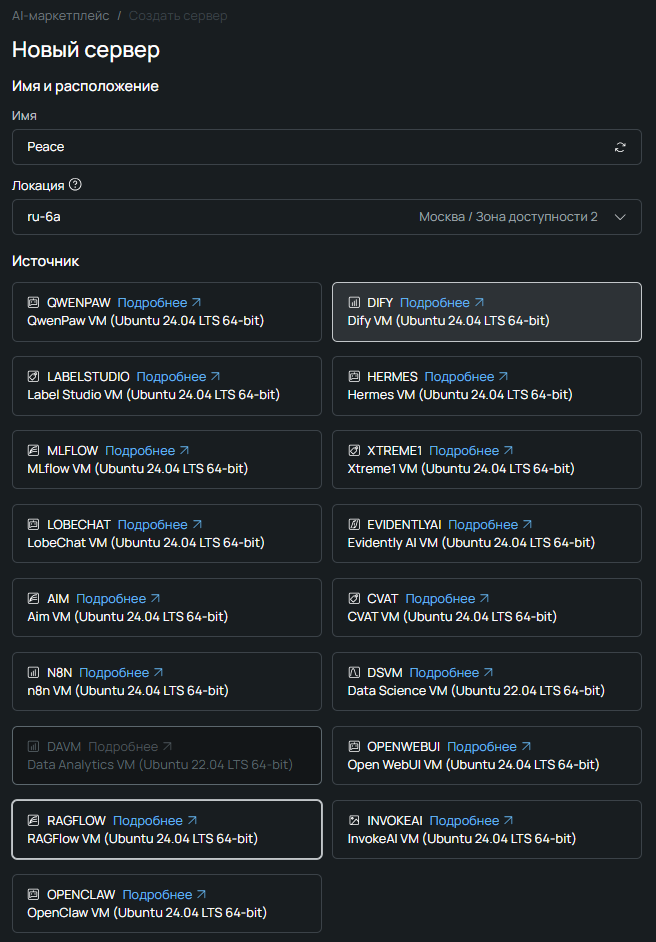Click the LABELSTUDIO card icon
656x942 pixels.
[34, 377]
